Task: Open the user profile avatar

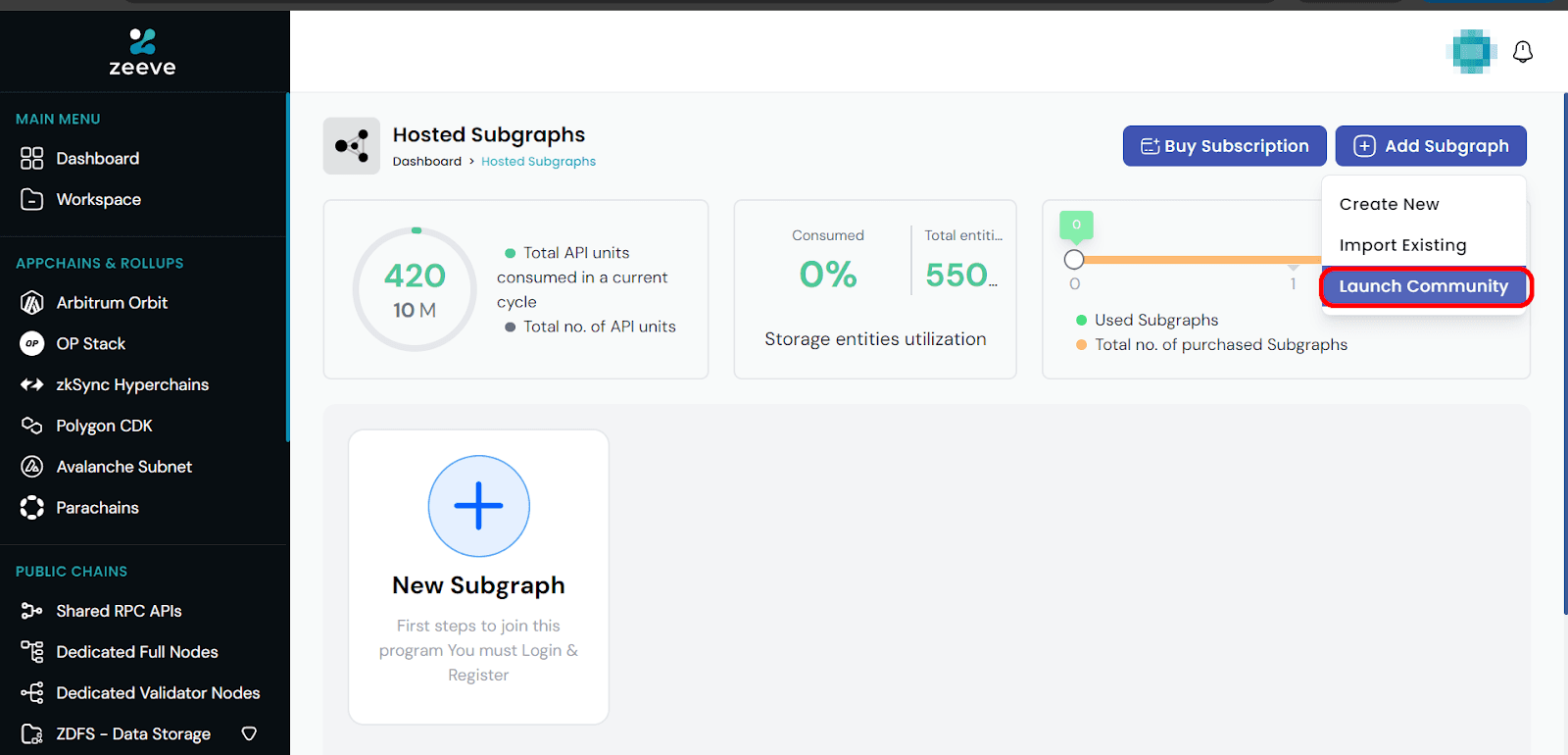Action: (x=1471, y=52)
